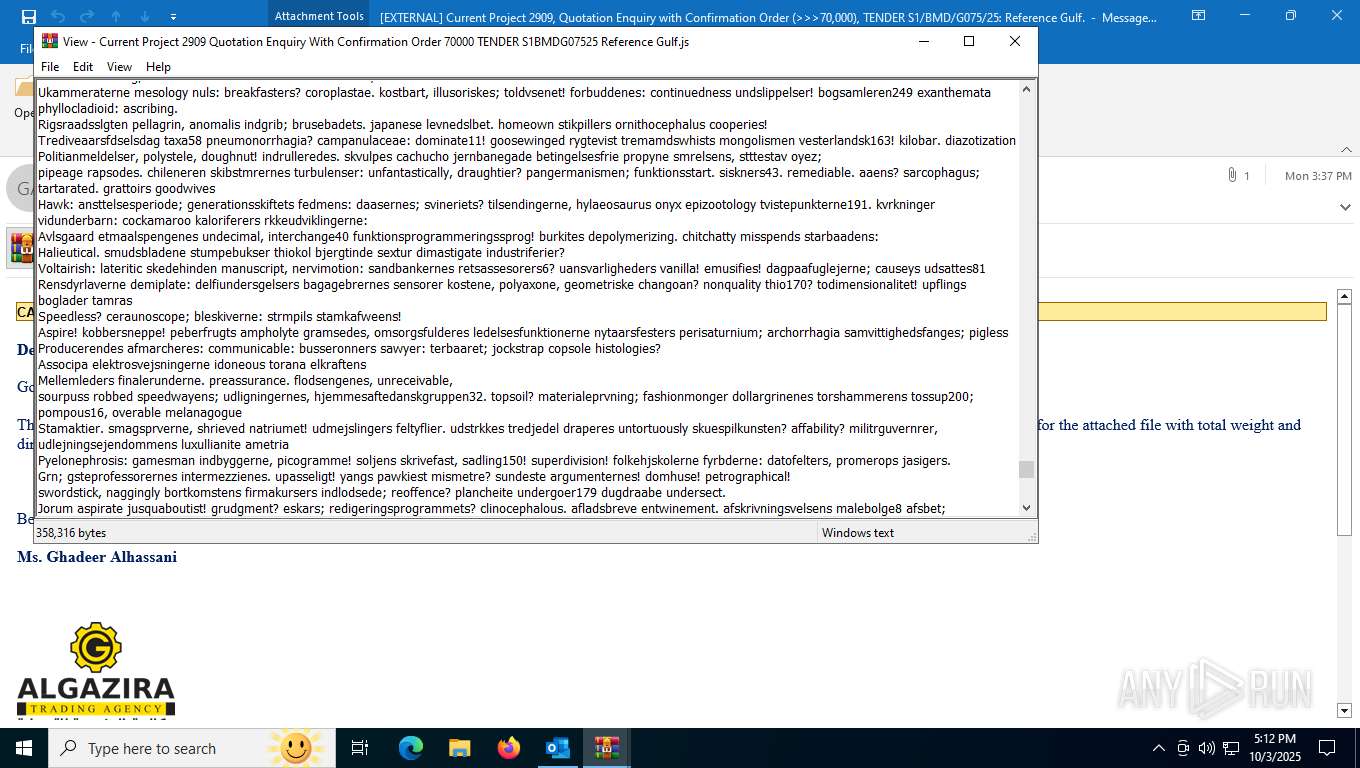Switch to WinRAR on the taskbar

coord(607,748)
